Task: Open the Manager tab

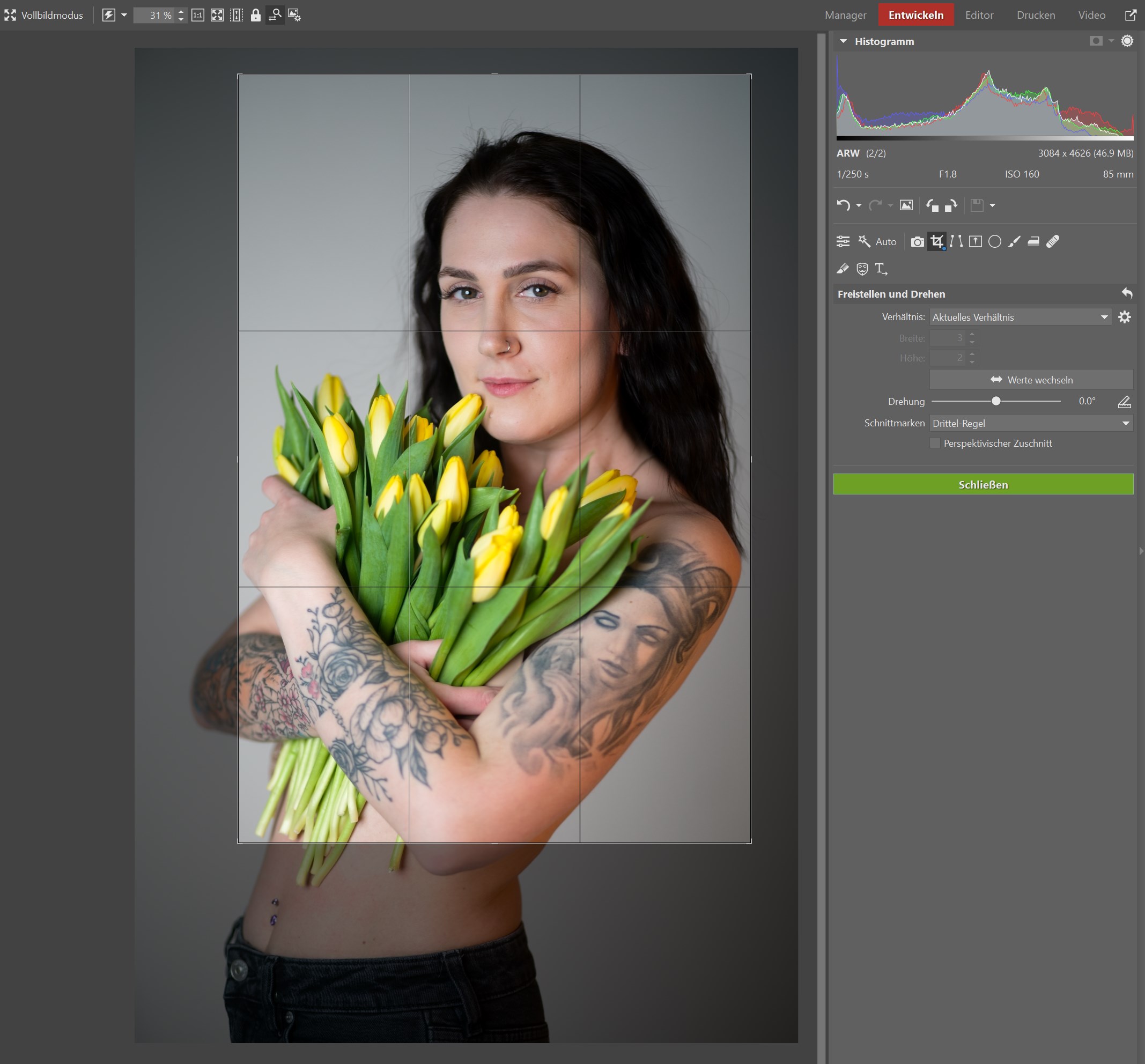Action: coord(845,15)
